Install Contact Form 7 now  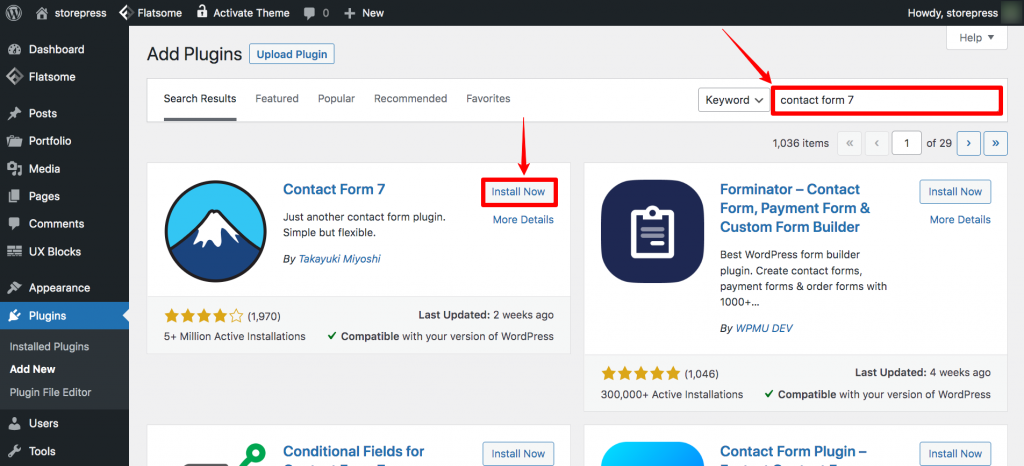(519, 192)
